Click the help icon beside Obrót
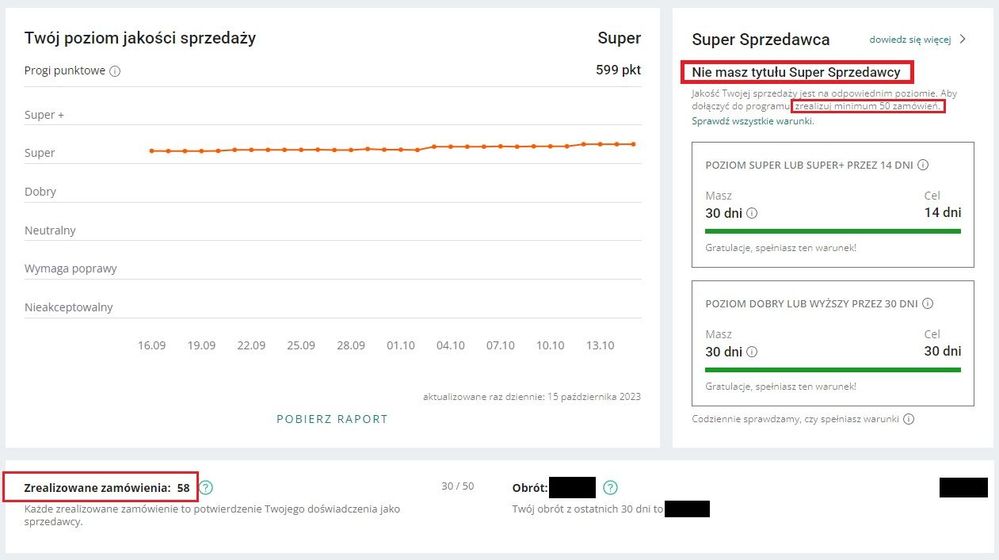Image resolution: width=999 pixels, height=560 pixels. tap(610, 487)
